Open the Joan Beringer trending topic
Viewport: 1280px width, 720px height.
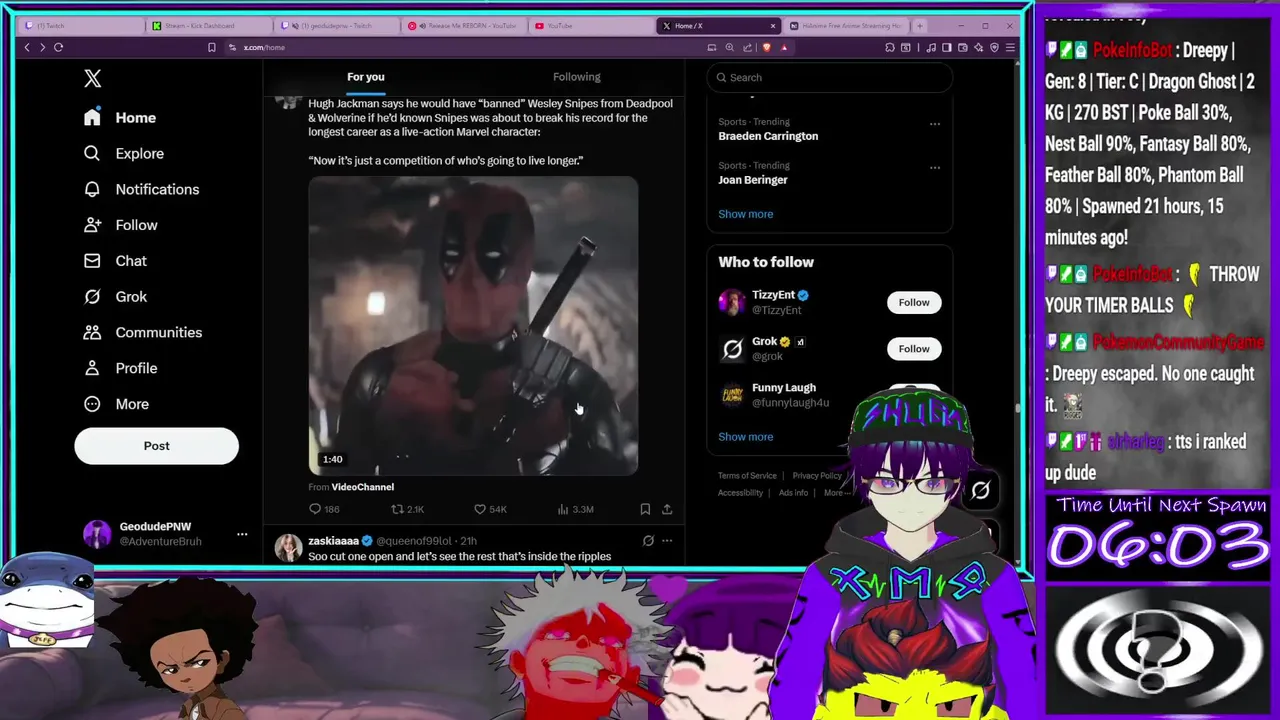click(x=753, y=180)
